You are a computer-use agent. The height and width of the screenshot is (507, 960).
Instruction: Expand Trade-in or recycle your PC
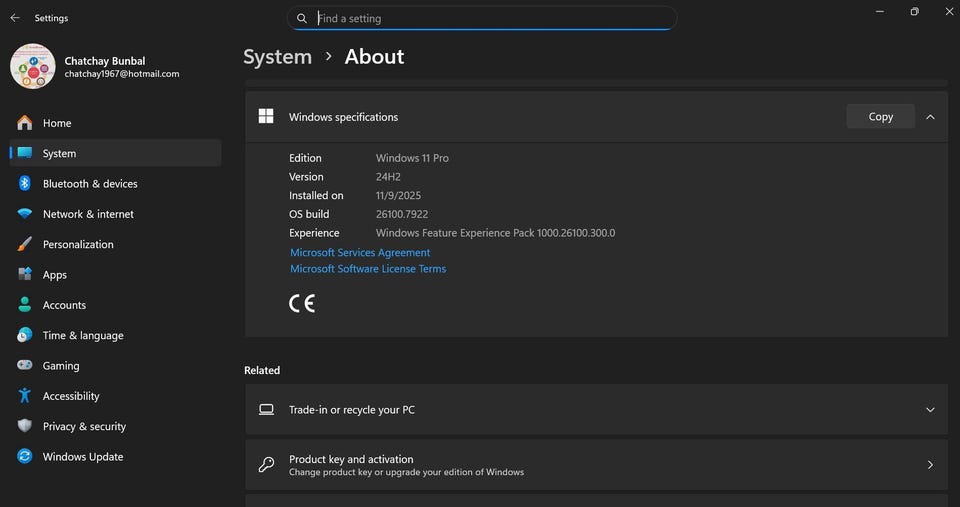pos(930,410)
